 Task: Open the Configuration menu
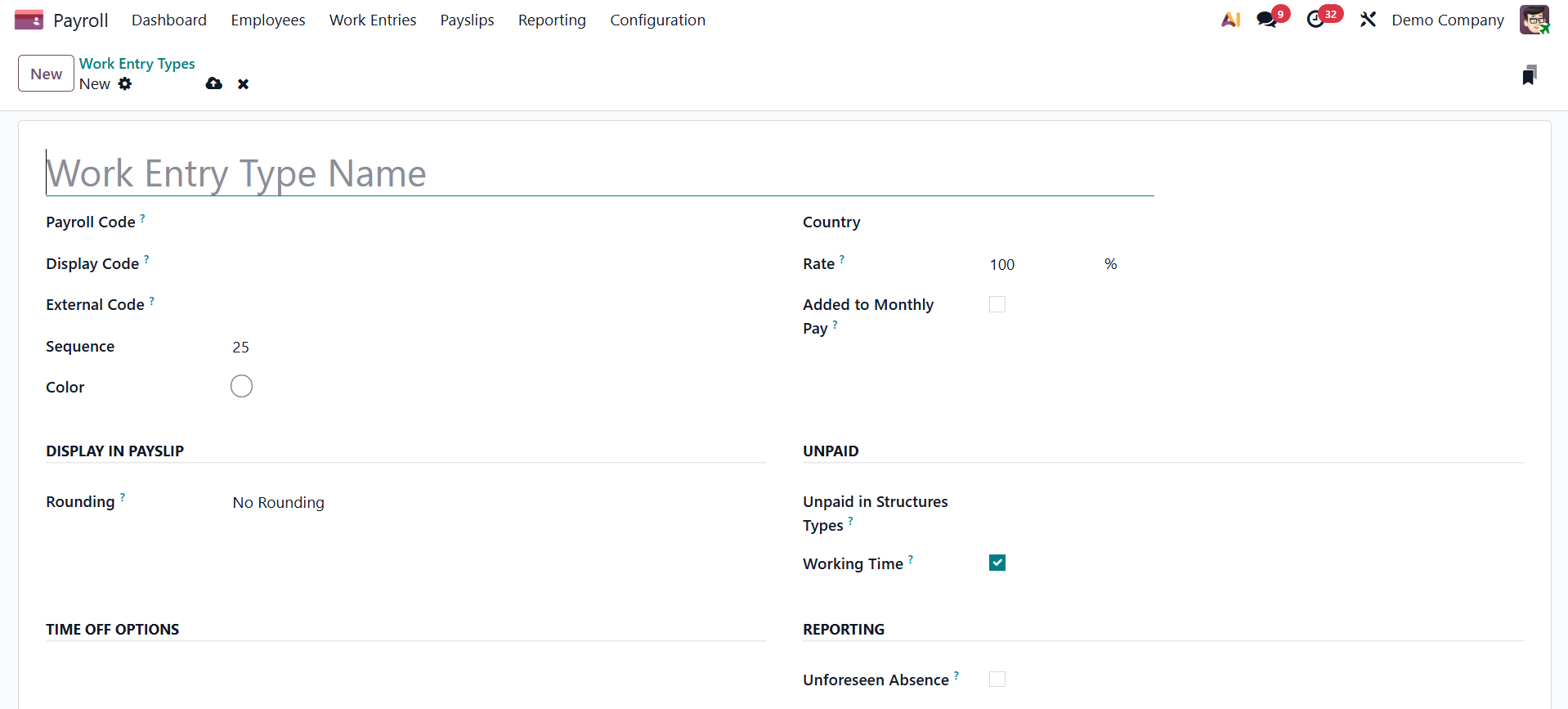coord(657,20)
